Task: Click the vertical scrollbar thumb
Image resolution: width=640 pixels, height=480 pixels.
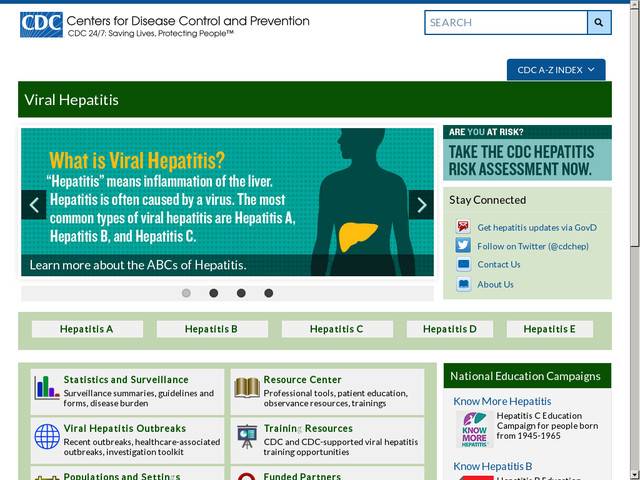Action: coord(635,127)
